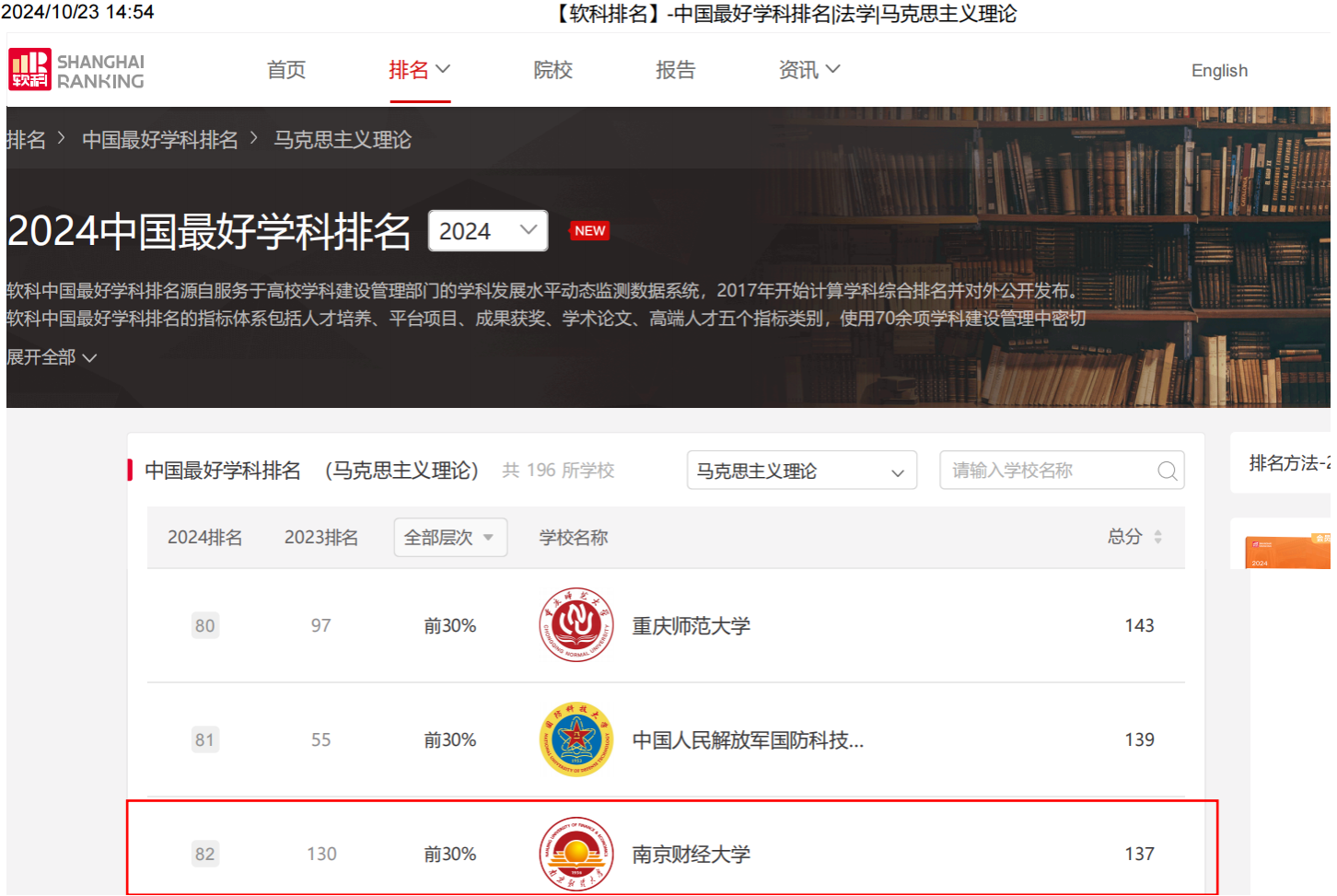
Task: Click Nanjing University of Finance emblem
Action: (x=576, y=854)
